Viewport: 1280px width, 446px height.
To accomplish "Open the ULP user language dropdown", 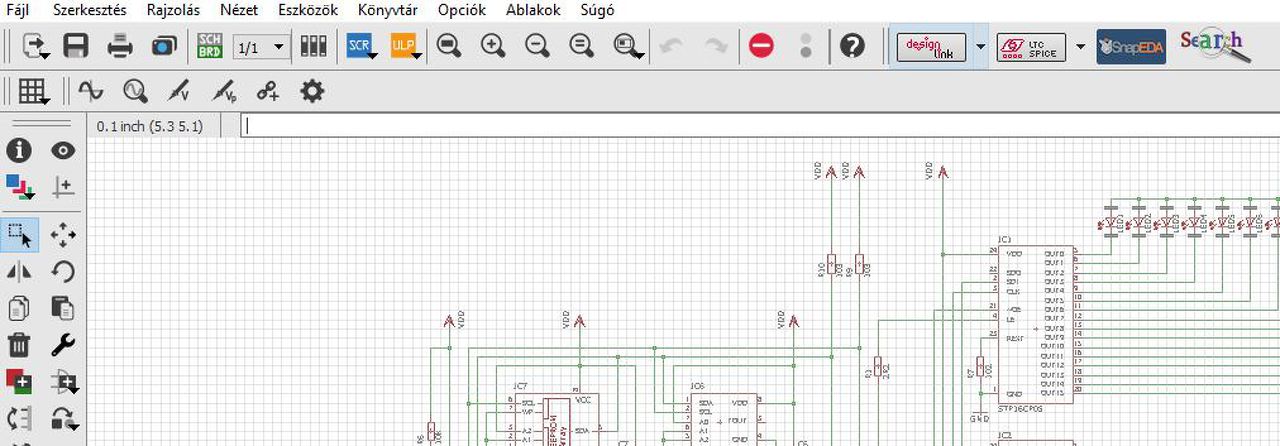I will click(405, 46).
